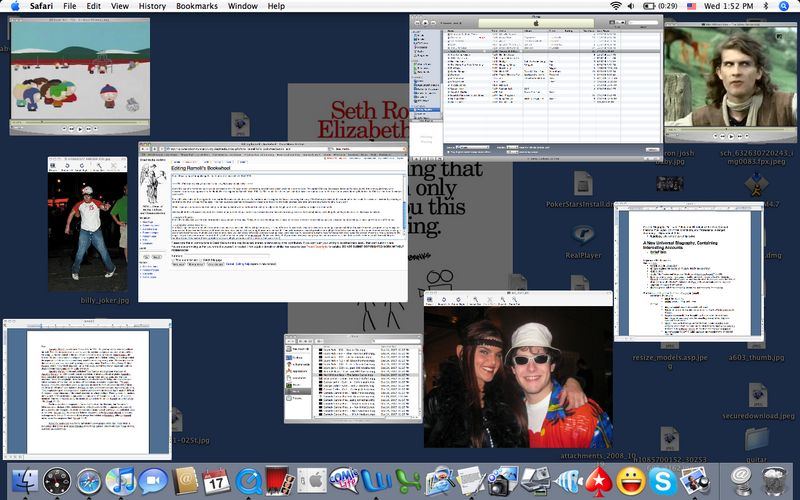Open the Window menu
Screen dimensions: 800x500
tap(242, 6)
